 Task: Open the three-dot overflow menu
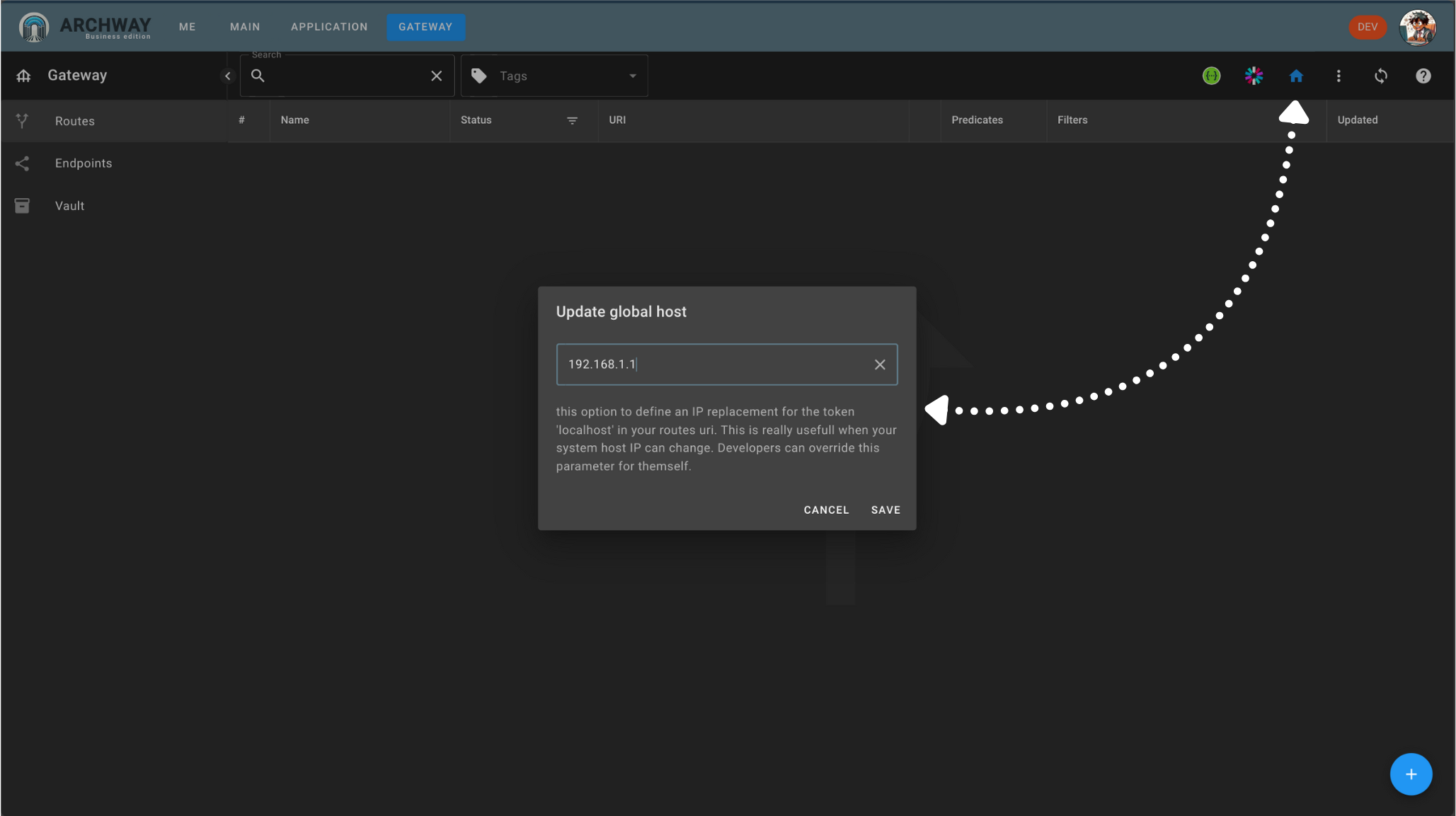tap(1338, 75)
